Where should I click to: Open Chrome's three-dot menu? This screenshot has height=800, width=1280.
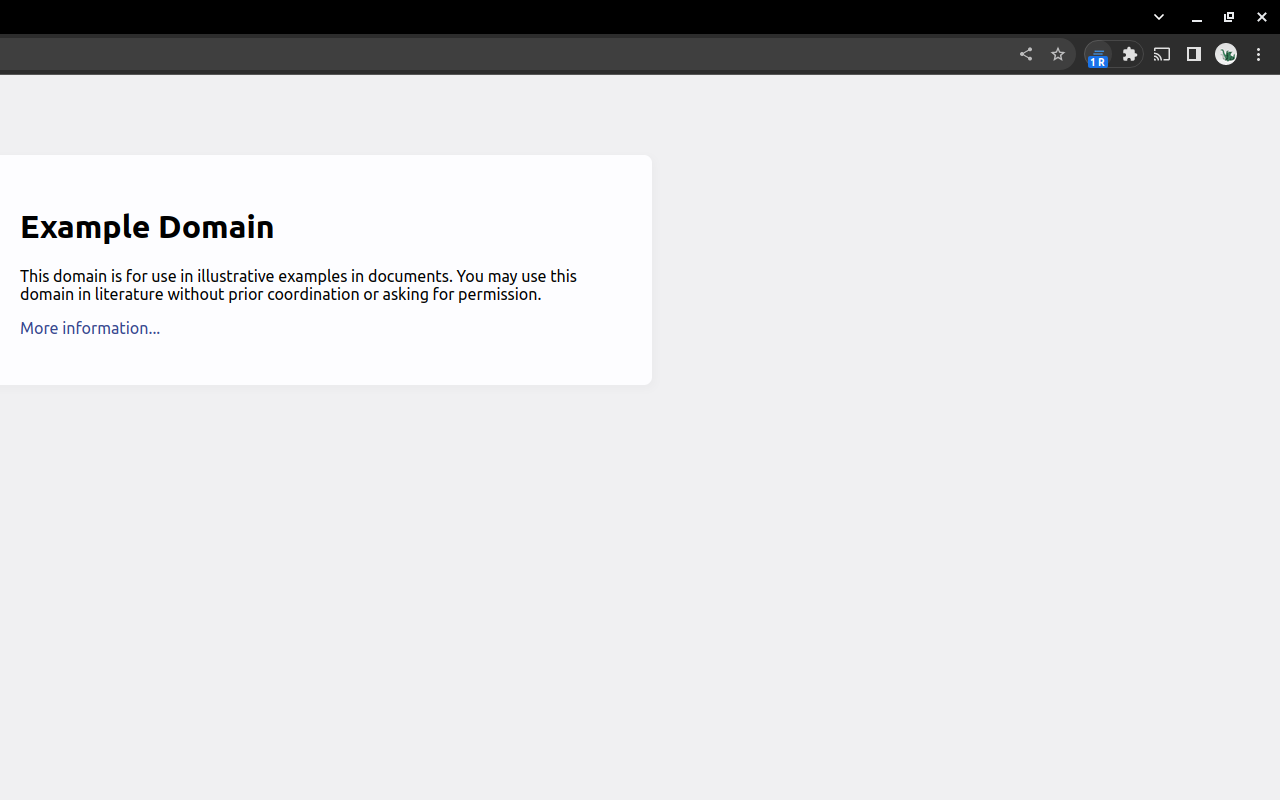tap(1258, 55)
